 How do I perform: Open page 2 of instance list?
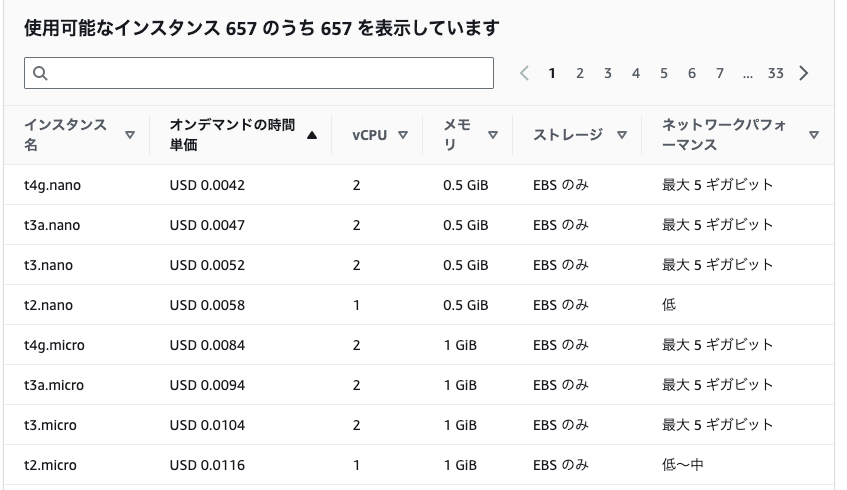(580, 73)
